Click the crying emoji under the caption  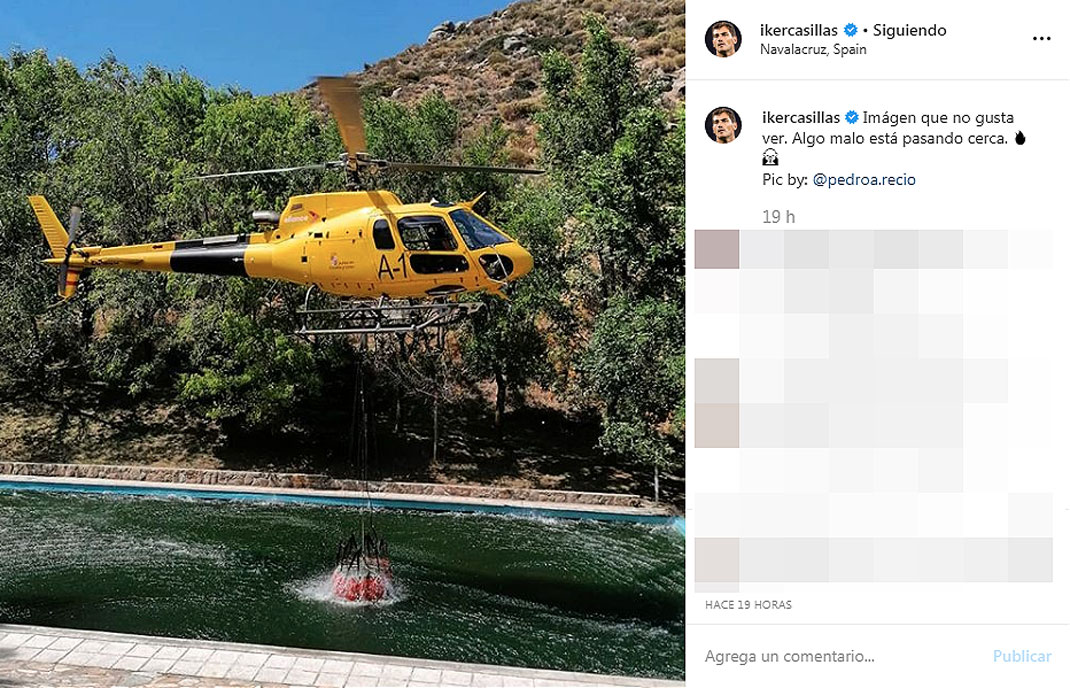pyautogui.click(x=770, y=158)
